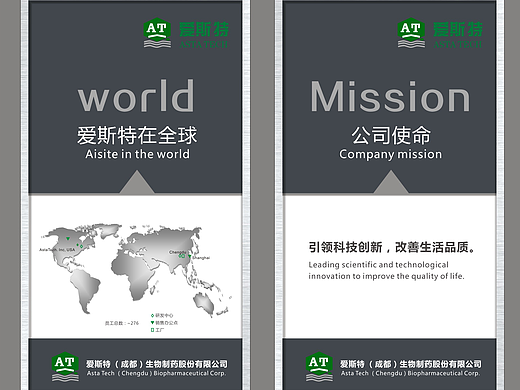Click the green marker at Chengdu on map
520x390 pixels.
point(182,256)
